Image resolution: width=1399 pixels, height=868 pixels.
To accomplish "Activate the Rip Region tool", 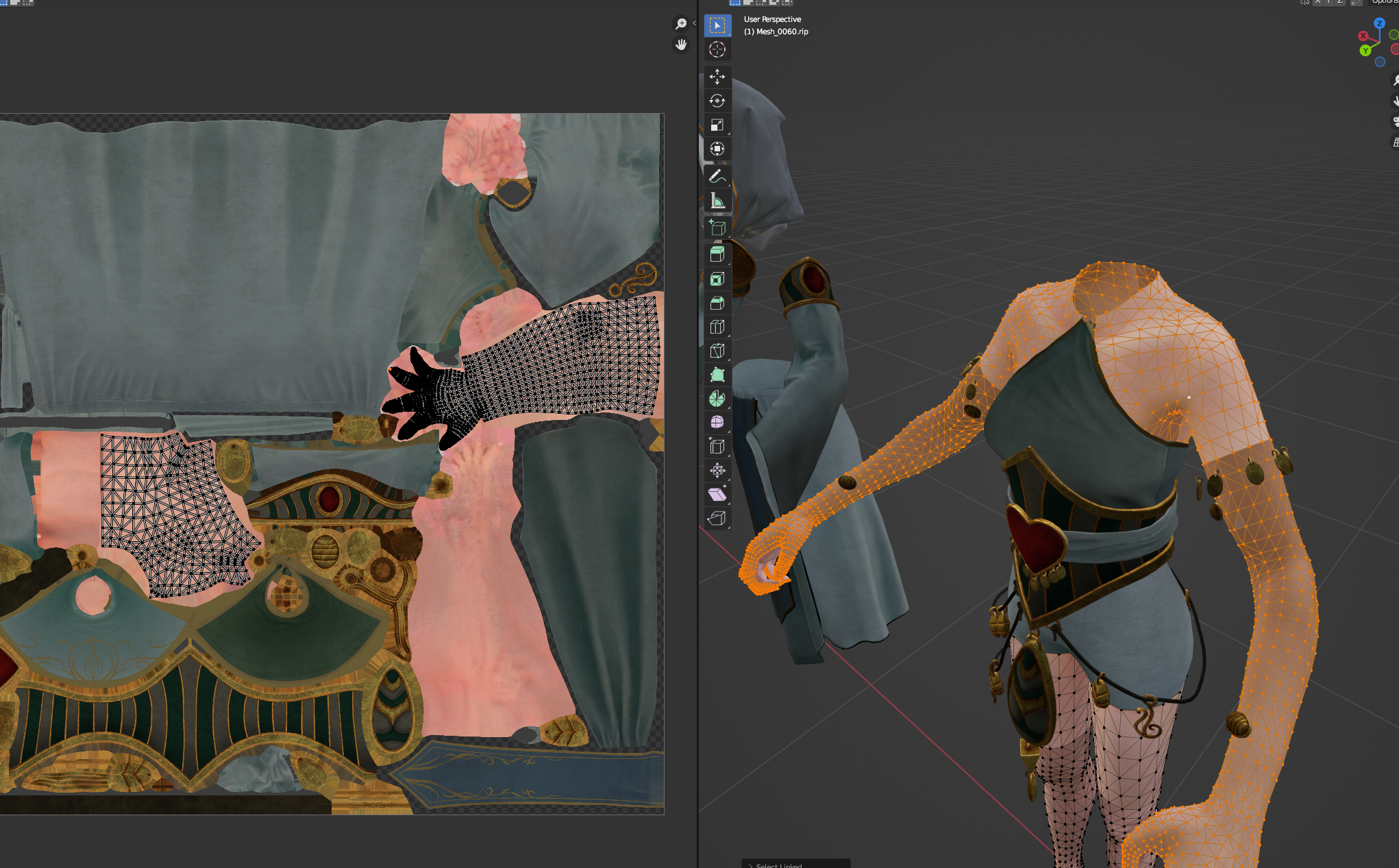I will [x=717, y=518].
